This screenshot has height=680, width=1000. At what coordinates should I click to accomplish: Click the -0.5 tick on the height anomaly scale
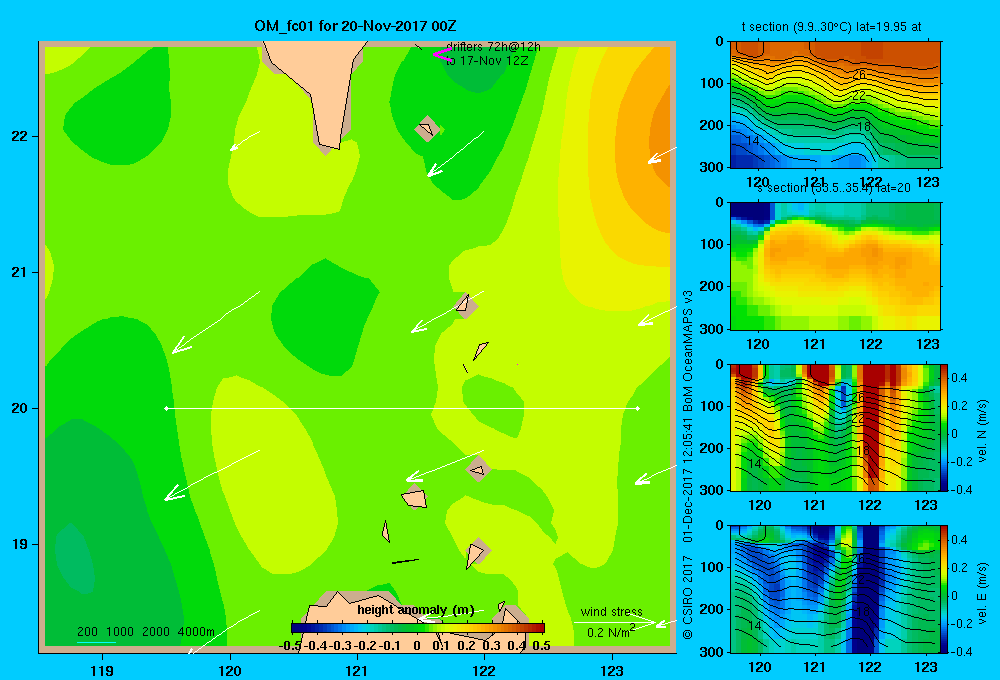290,646
